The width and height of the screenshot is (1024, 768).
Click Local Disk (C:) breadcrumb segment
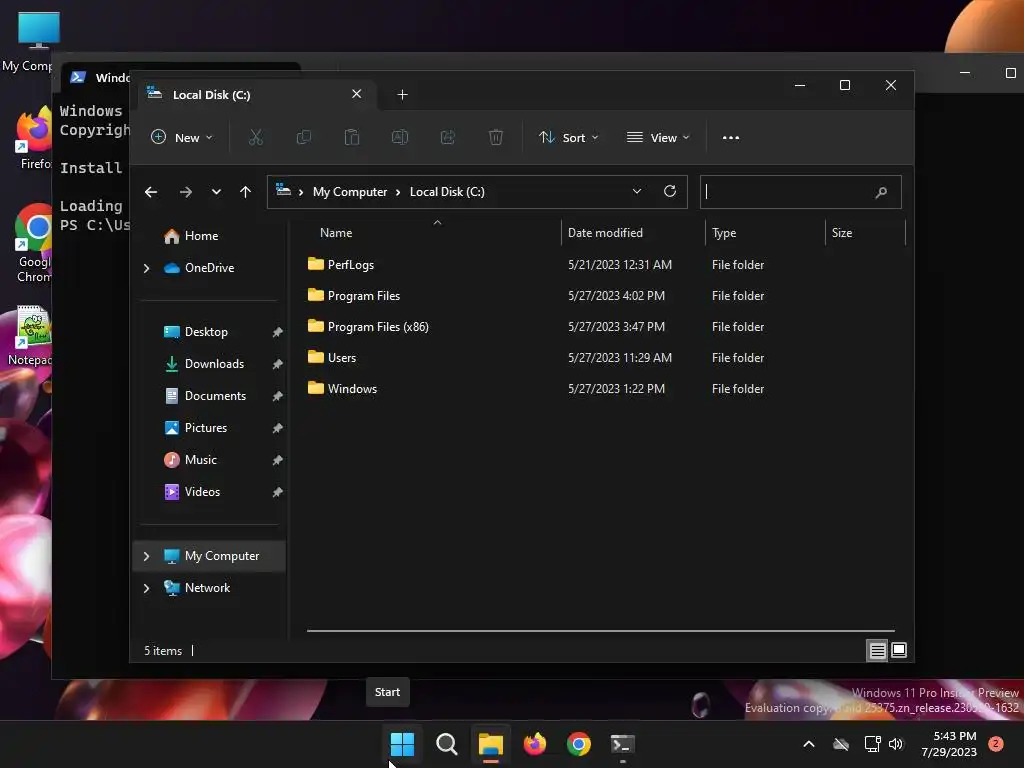click(447, 192)
